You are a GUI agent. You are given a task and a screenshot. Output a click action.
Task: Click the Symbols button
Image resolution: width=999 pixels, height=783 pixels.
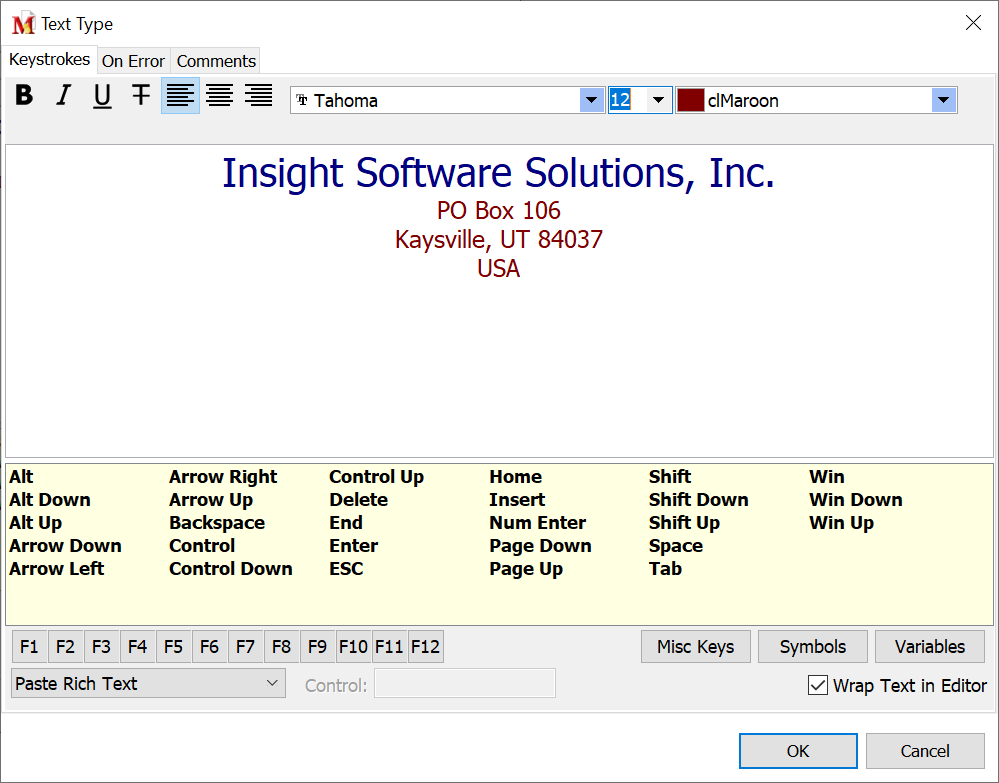(812, 647)
